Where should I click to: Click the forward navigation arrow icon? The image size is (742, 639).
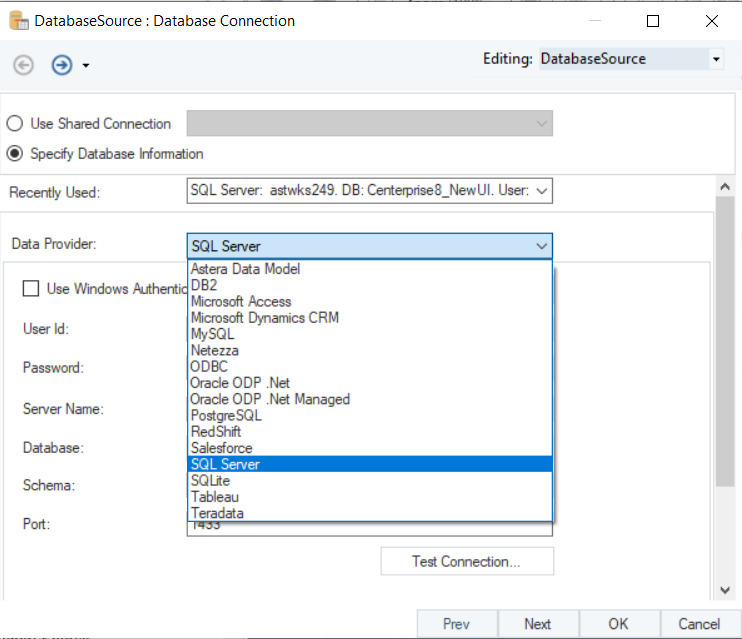pyautogui.click(x=62, y=65)
